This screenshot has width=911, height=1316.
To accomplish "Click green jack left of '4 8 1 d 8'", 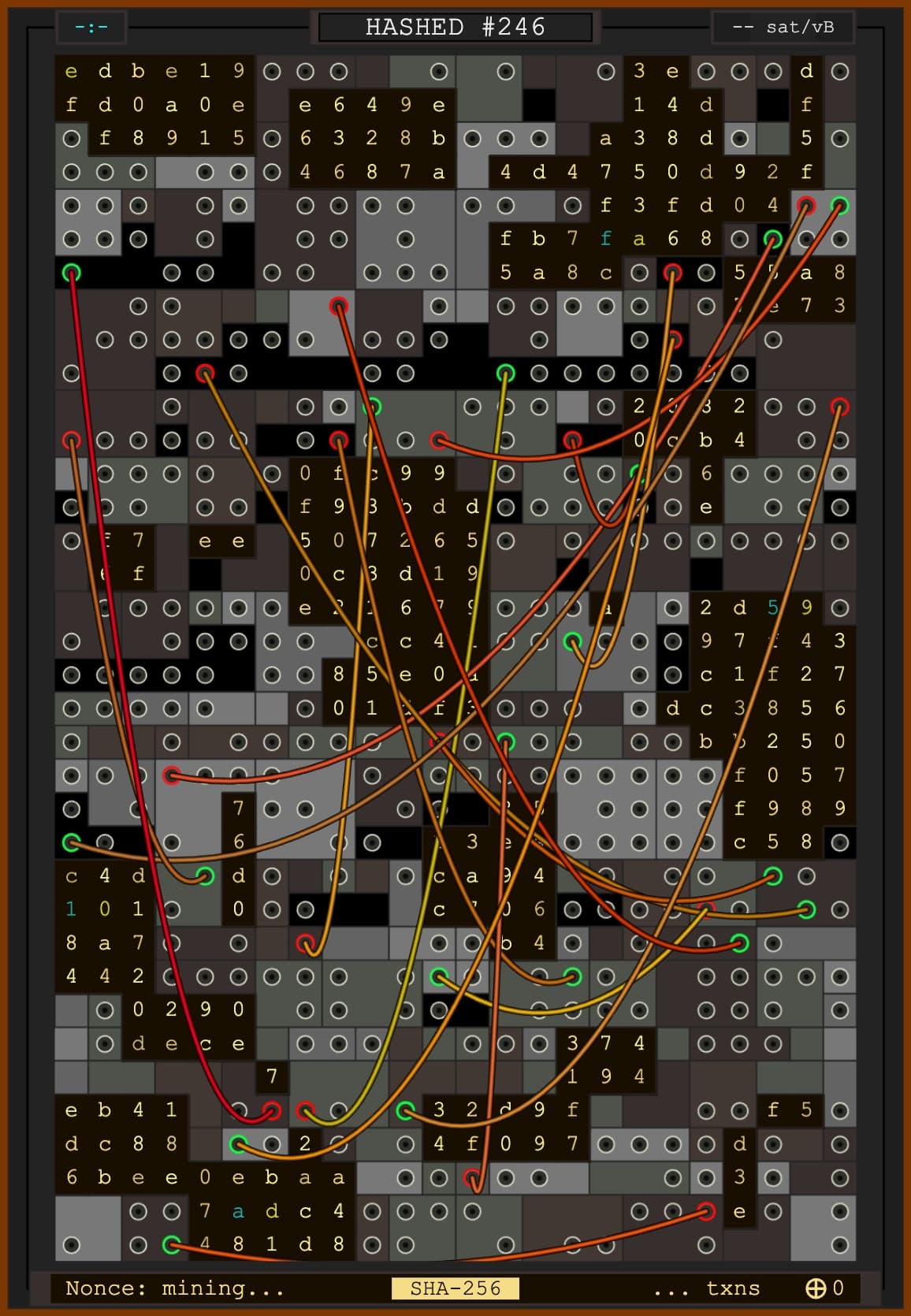I will 171,1245.
